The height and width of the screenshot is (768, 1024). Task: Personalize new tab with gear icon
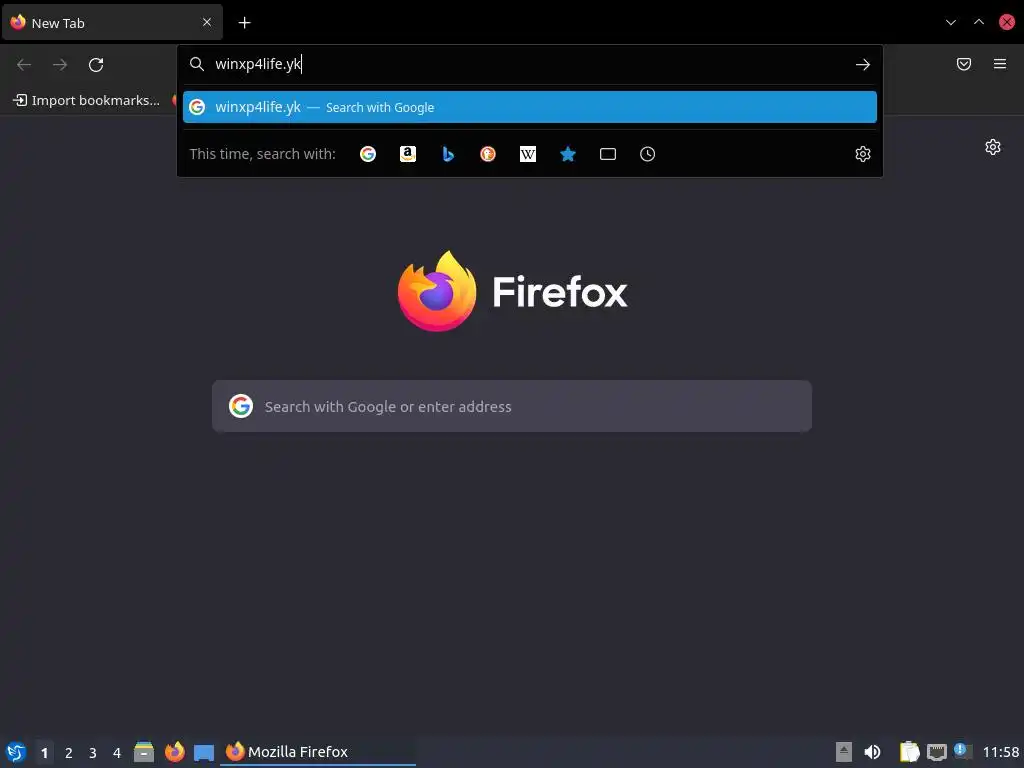click(x=993, y=147)
